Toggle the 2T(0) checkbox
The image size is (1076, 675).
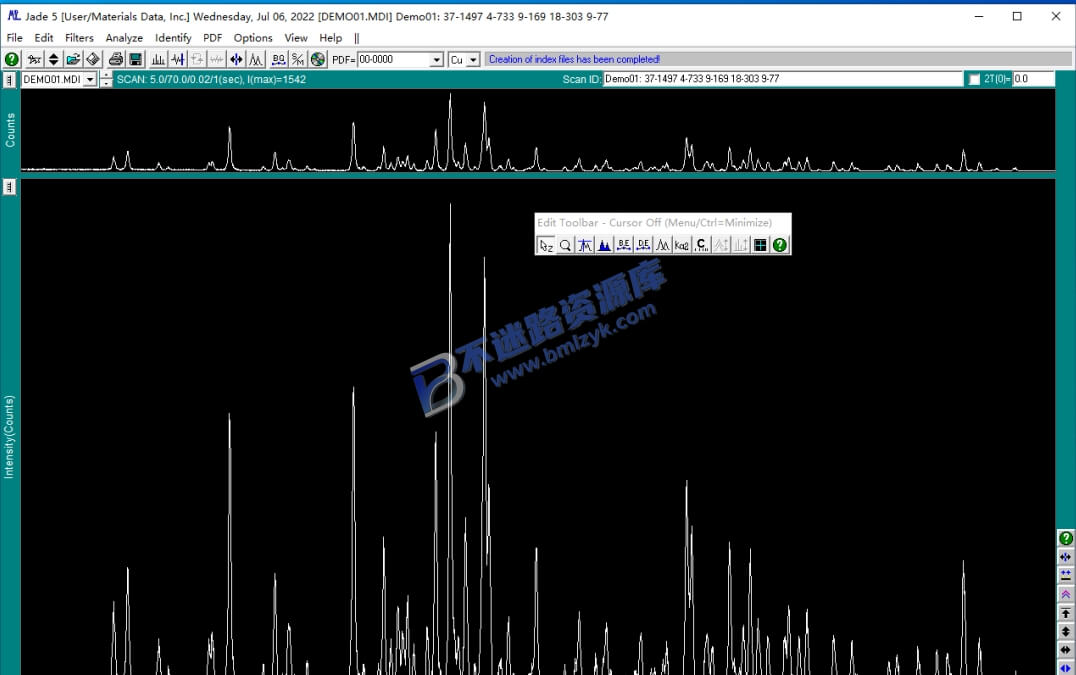click(x=974, y=80)
